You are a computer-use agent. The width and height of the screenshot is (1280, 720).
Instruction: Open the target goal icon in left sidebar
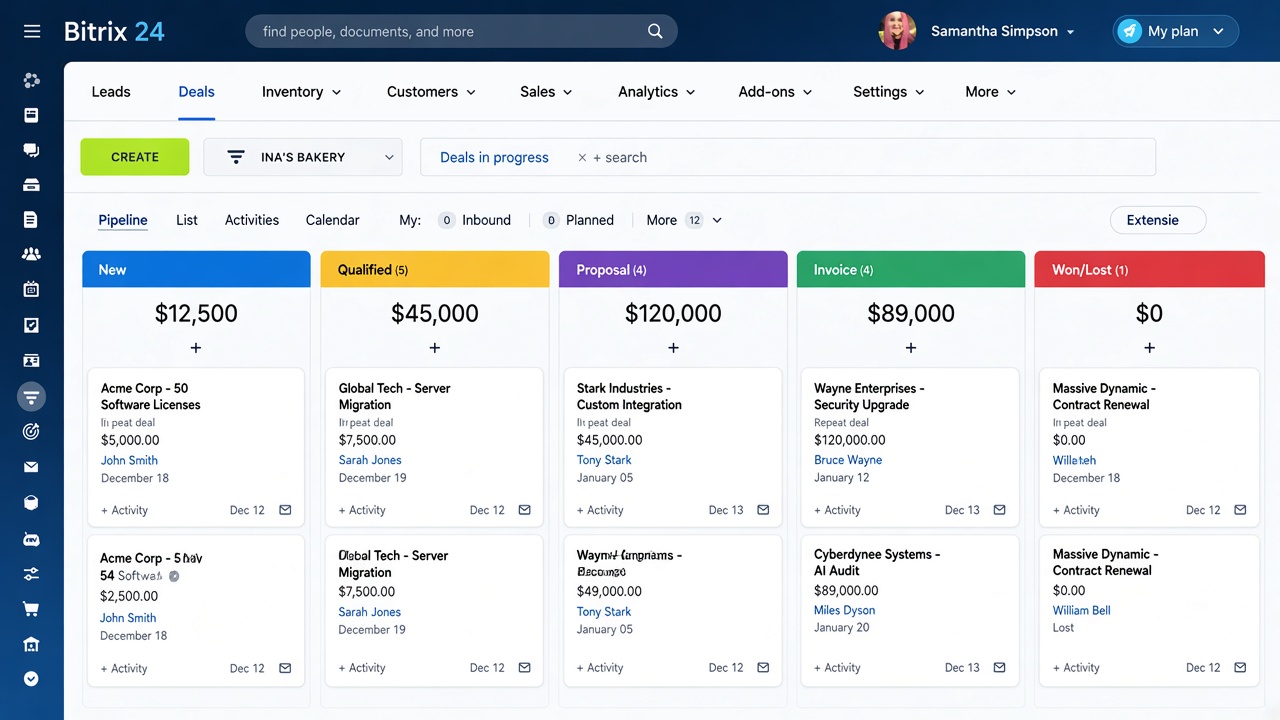pos(31,431)
